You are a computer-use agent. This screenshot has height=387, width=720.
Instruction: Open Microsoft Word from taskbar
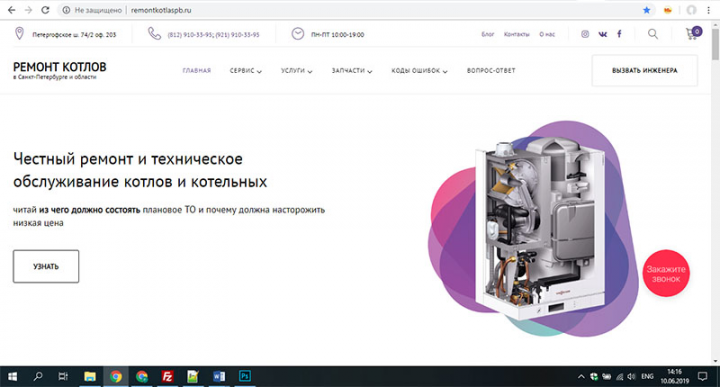click(x=219, y=376)
